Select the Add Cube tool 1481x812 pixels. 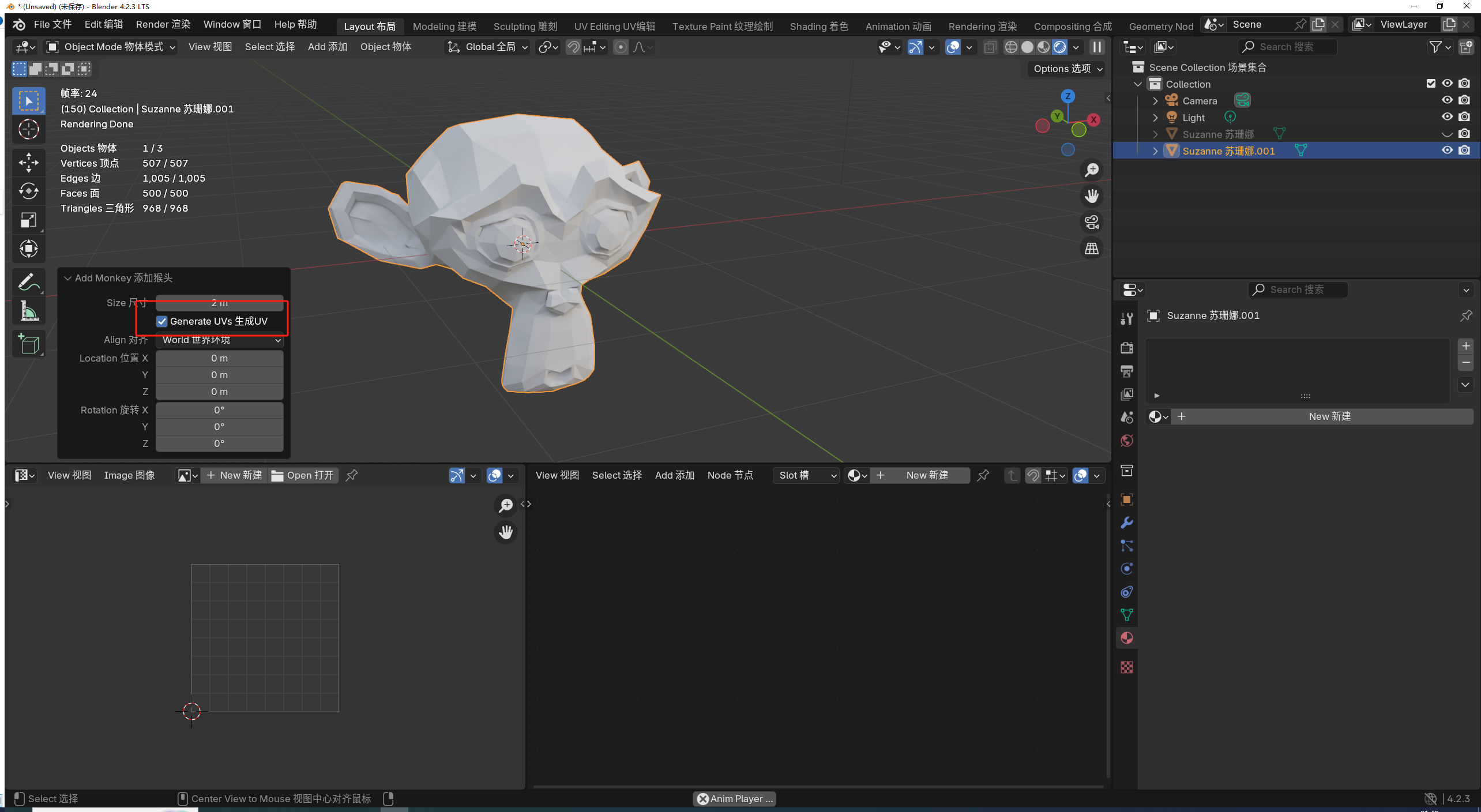(x=28, y=344)
